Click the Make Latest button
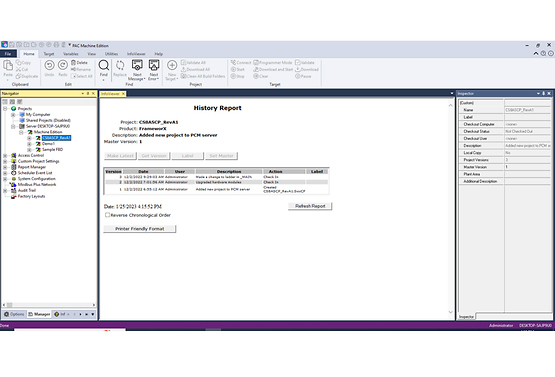This screenshot has width=555, height=377. point(120,156)
